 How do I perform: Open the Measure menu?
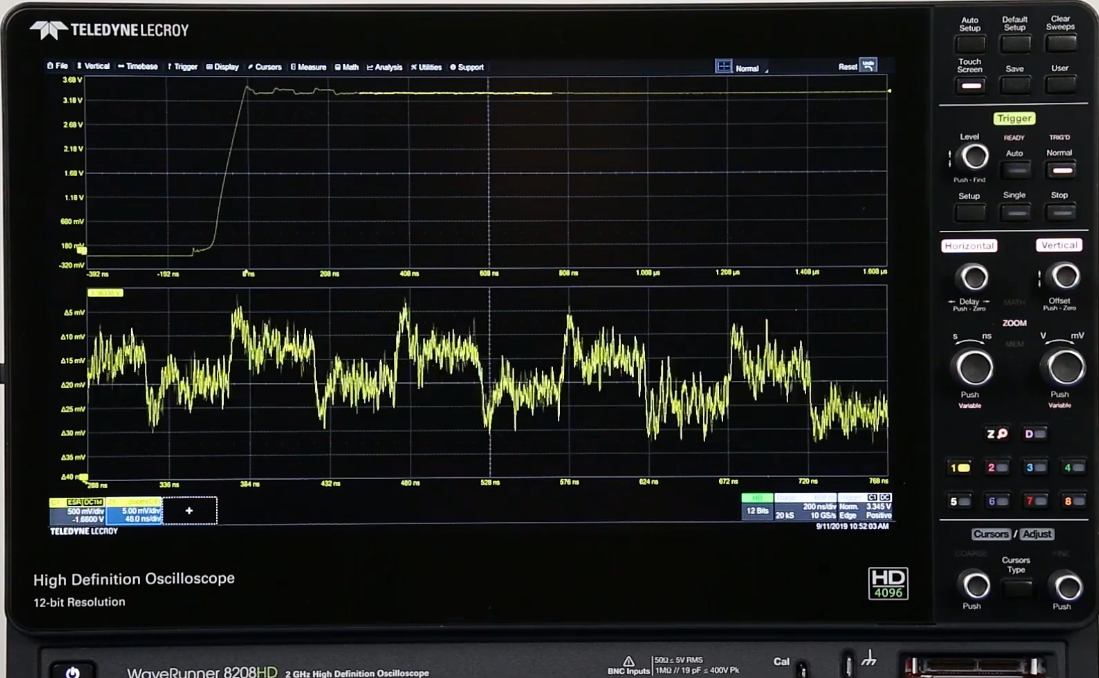309,67
